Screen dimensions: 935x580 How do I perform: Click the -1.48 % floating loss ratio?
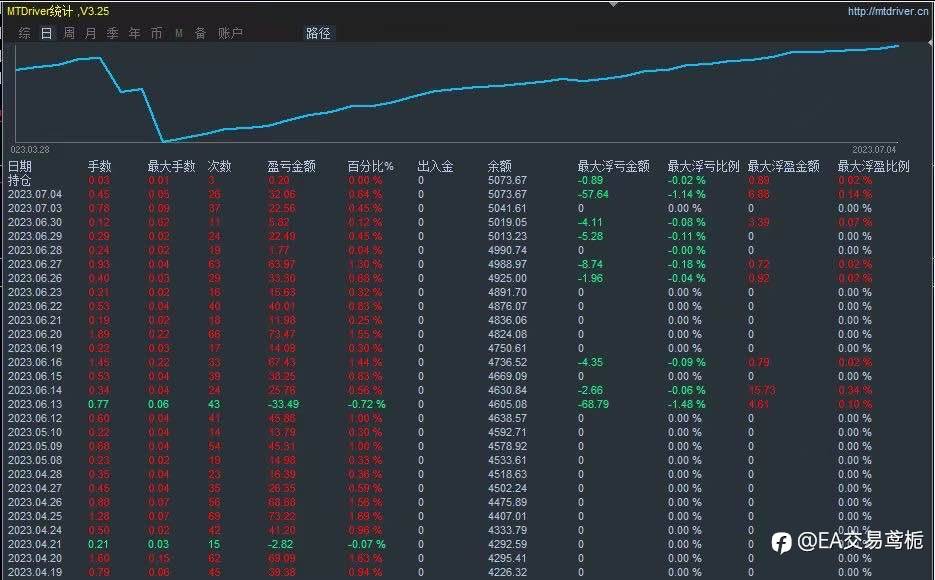[686, 404]
